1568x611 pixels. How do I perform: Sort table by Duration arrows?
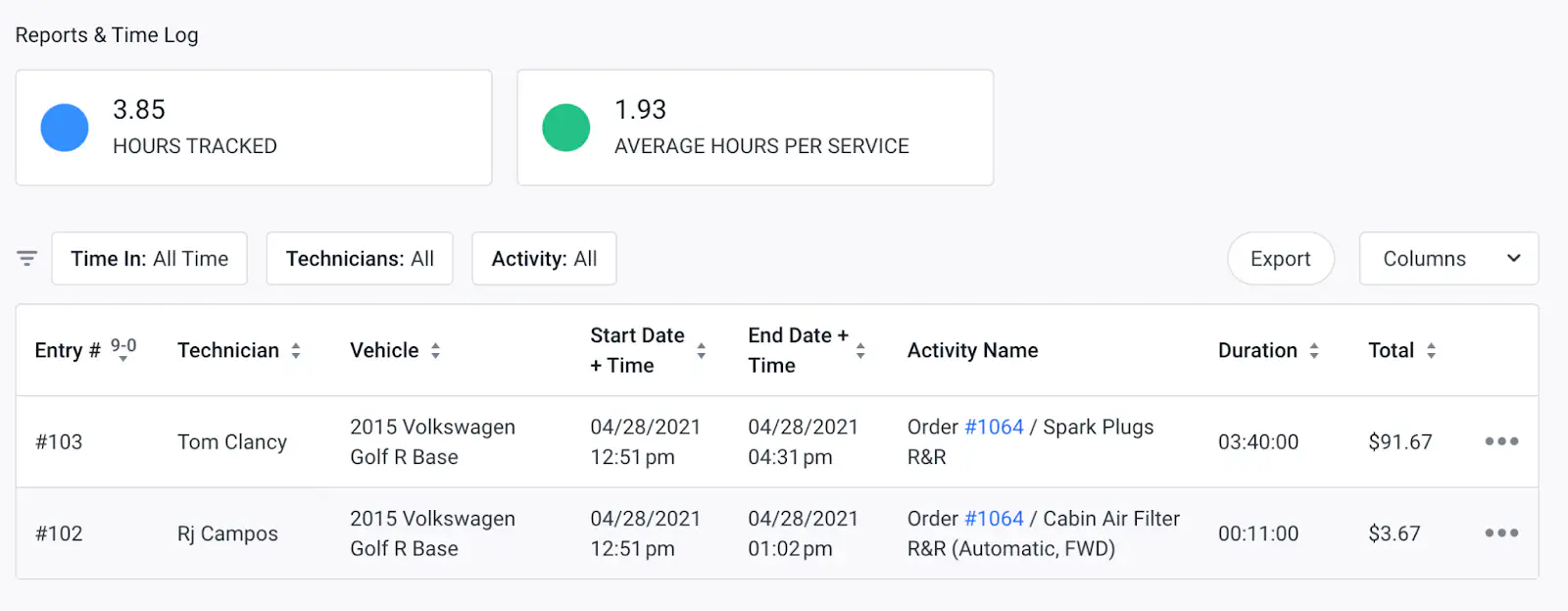(x=1313, y=350)
